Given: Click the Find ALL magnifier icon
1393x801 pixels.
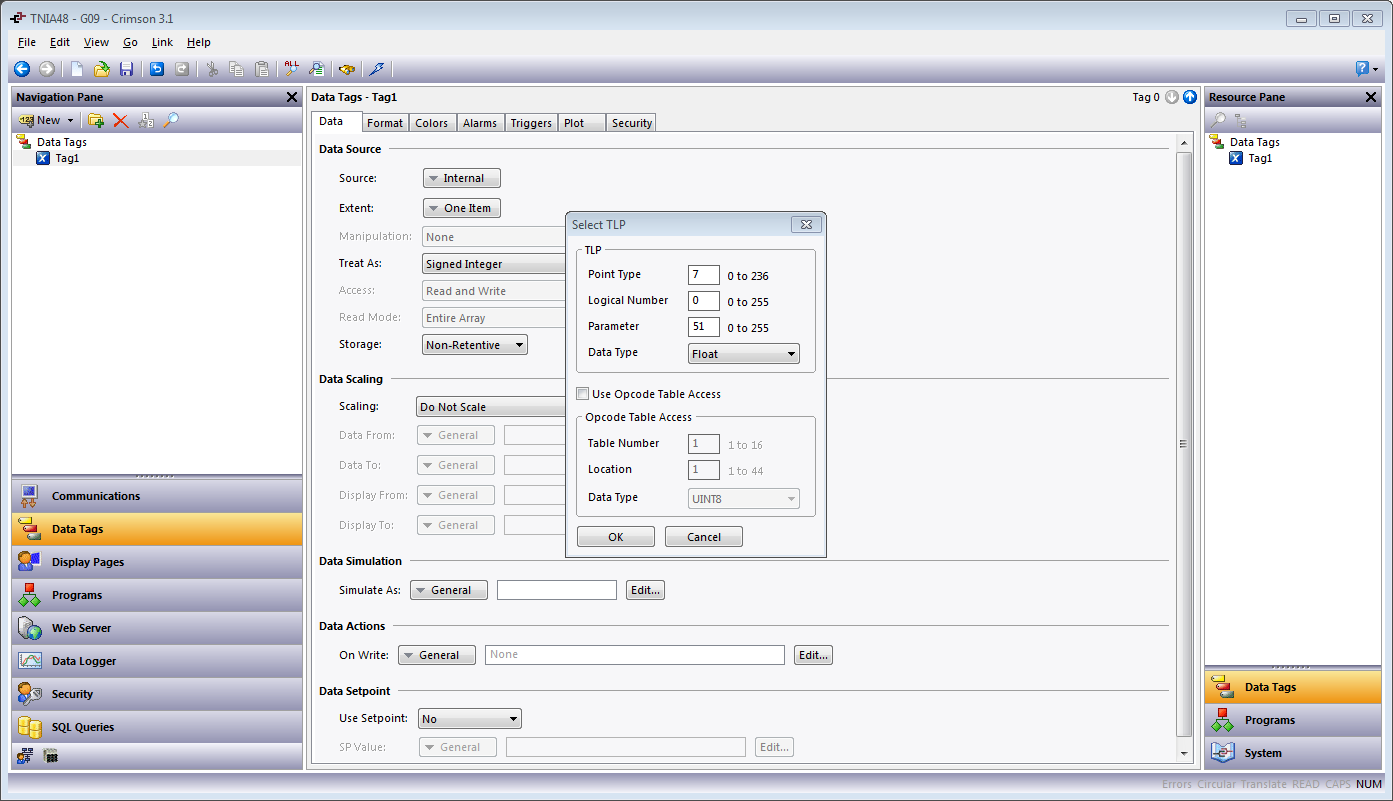Looking at the screenshot, I should click(292, 69).
